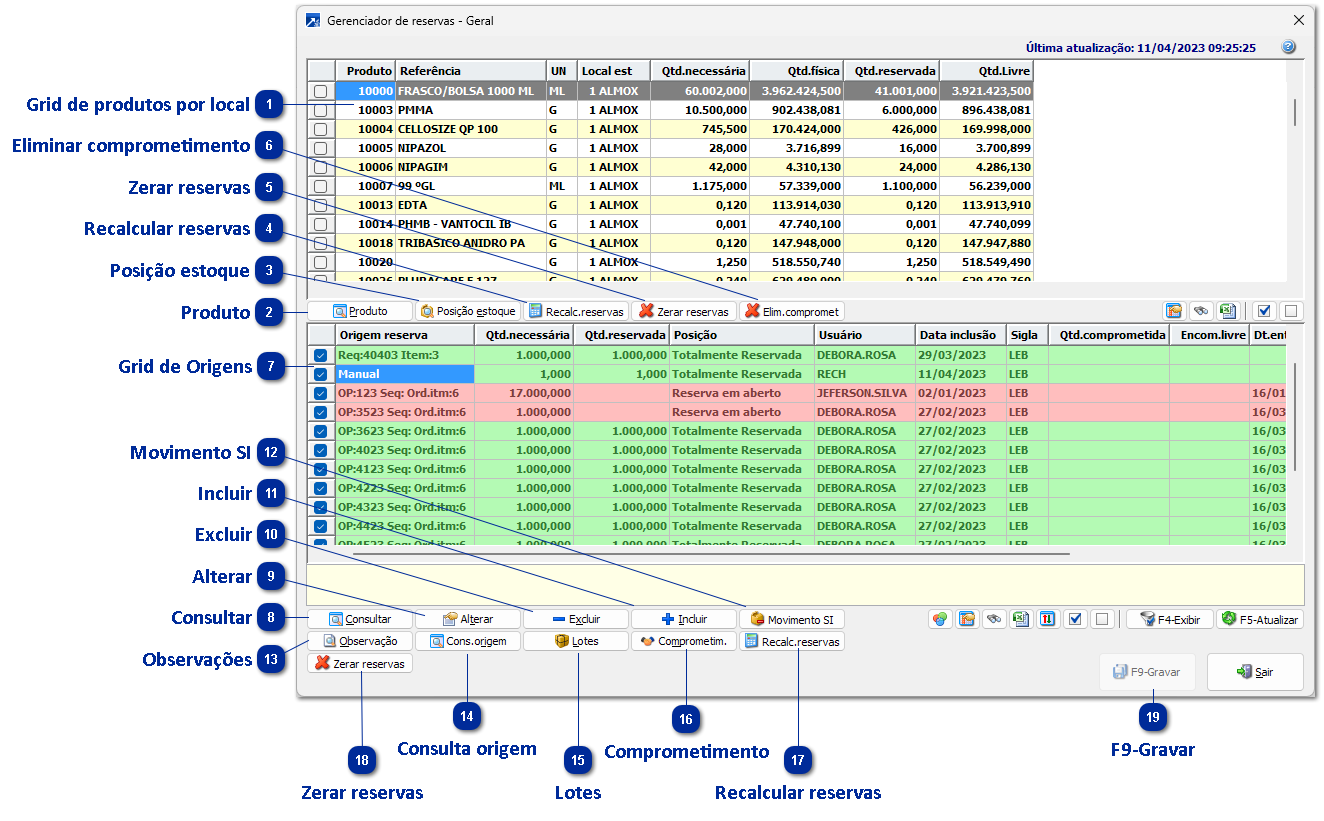Click the Produto button
This screenshot has width=1324, height=821.
360,311
